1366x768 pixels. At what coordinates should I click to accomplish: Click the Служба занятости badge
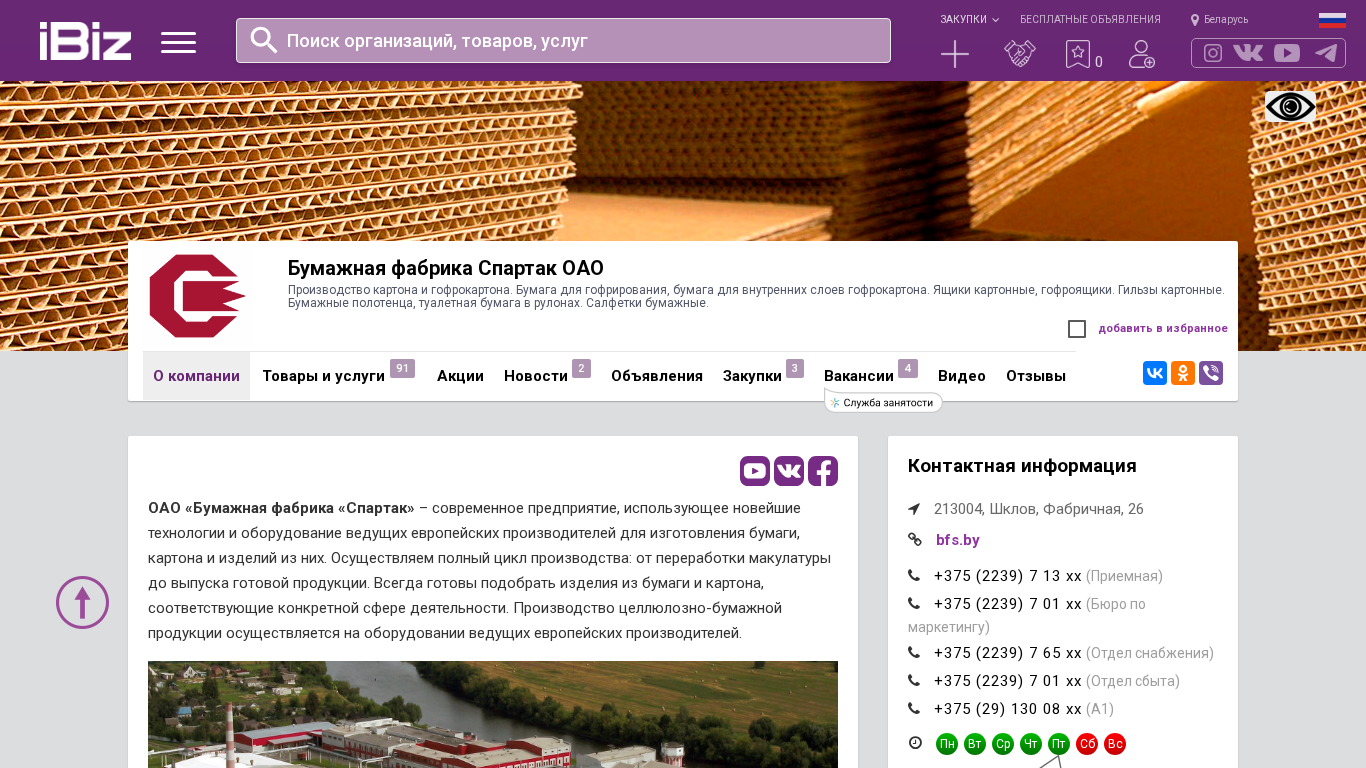pos(884,402)
